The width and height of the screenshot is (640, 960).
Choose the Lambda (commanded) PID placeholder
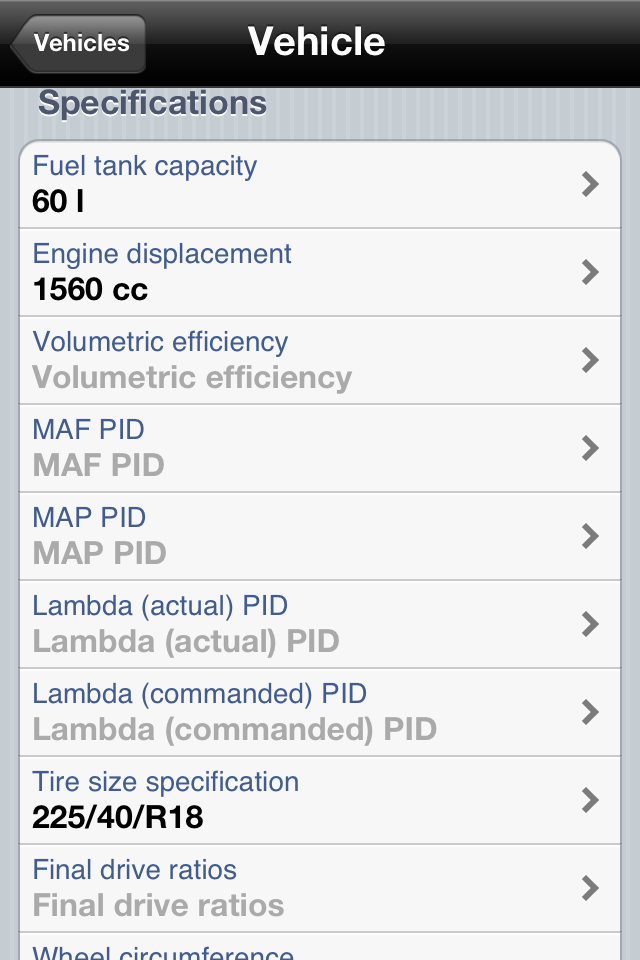234,729
